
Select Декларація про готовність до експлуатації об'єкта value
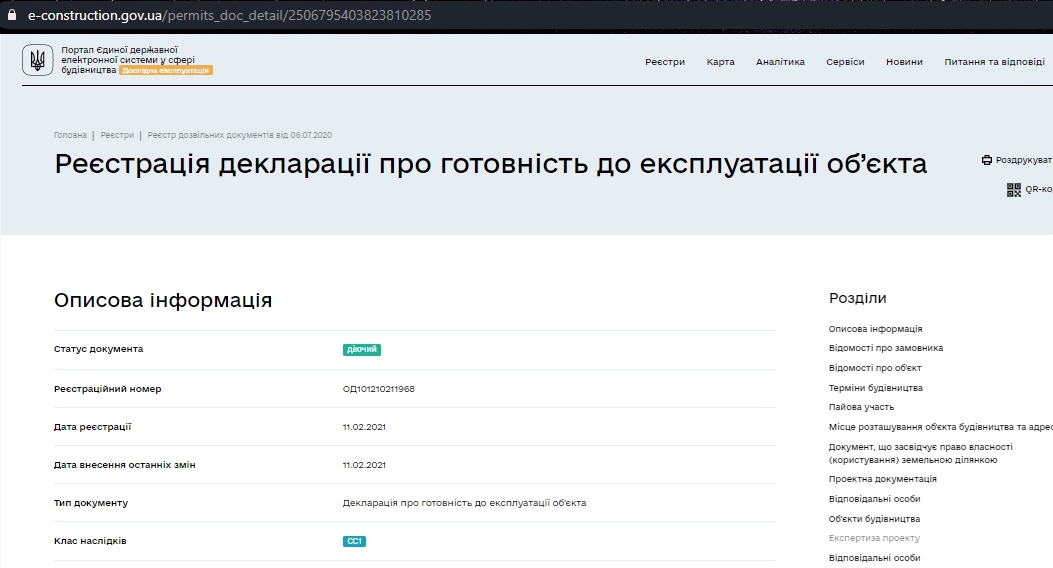464,503
